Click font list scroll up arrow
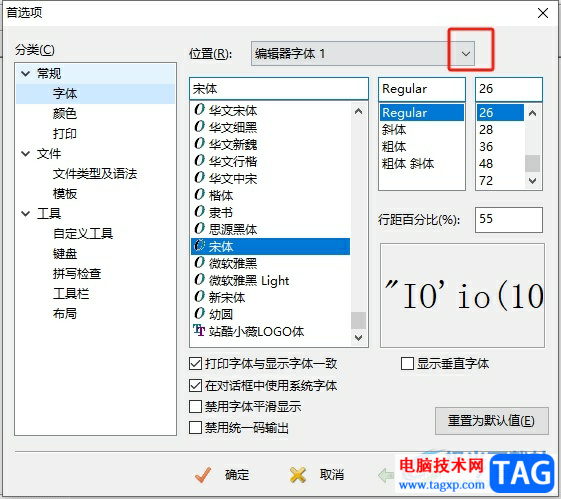The height and width of the screenshot is (499, 561). (x=358, y=111)
